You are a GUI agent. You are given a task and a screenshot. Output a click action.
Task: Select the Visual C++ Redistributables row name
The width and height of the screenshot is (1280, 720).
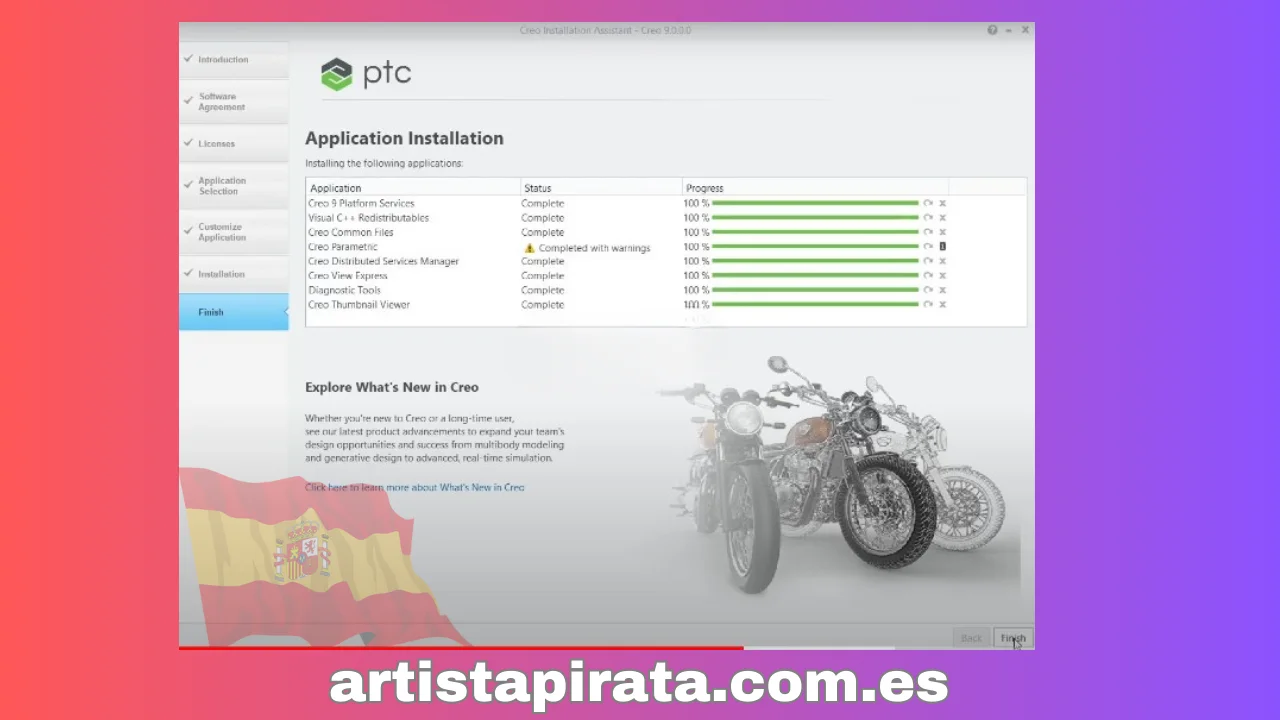pos(368,218)
